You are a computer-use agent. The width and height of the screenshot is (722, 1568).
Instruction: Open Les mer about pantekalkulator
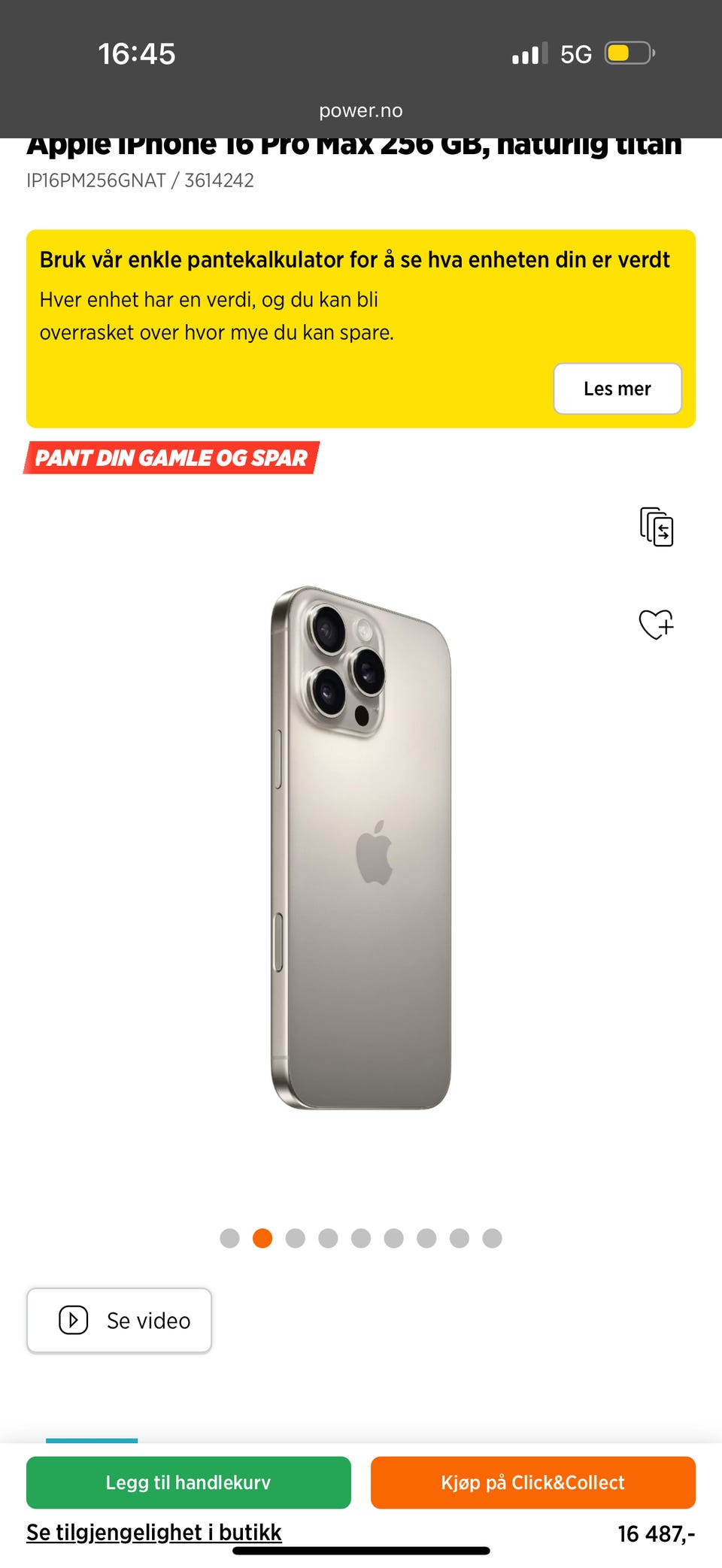[617, 389]
